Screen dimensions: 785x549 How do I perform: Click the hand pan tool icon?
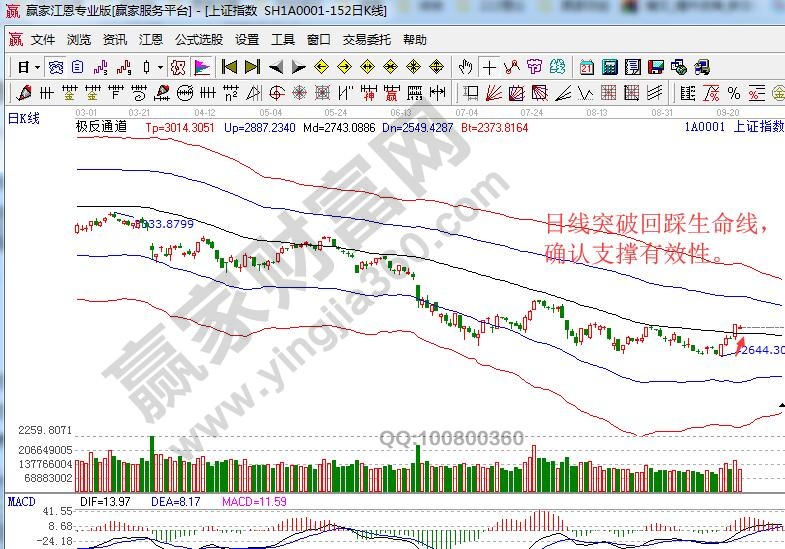click(x=465, y=68)
